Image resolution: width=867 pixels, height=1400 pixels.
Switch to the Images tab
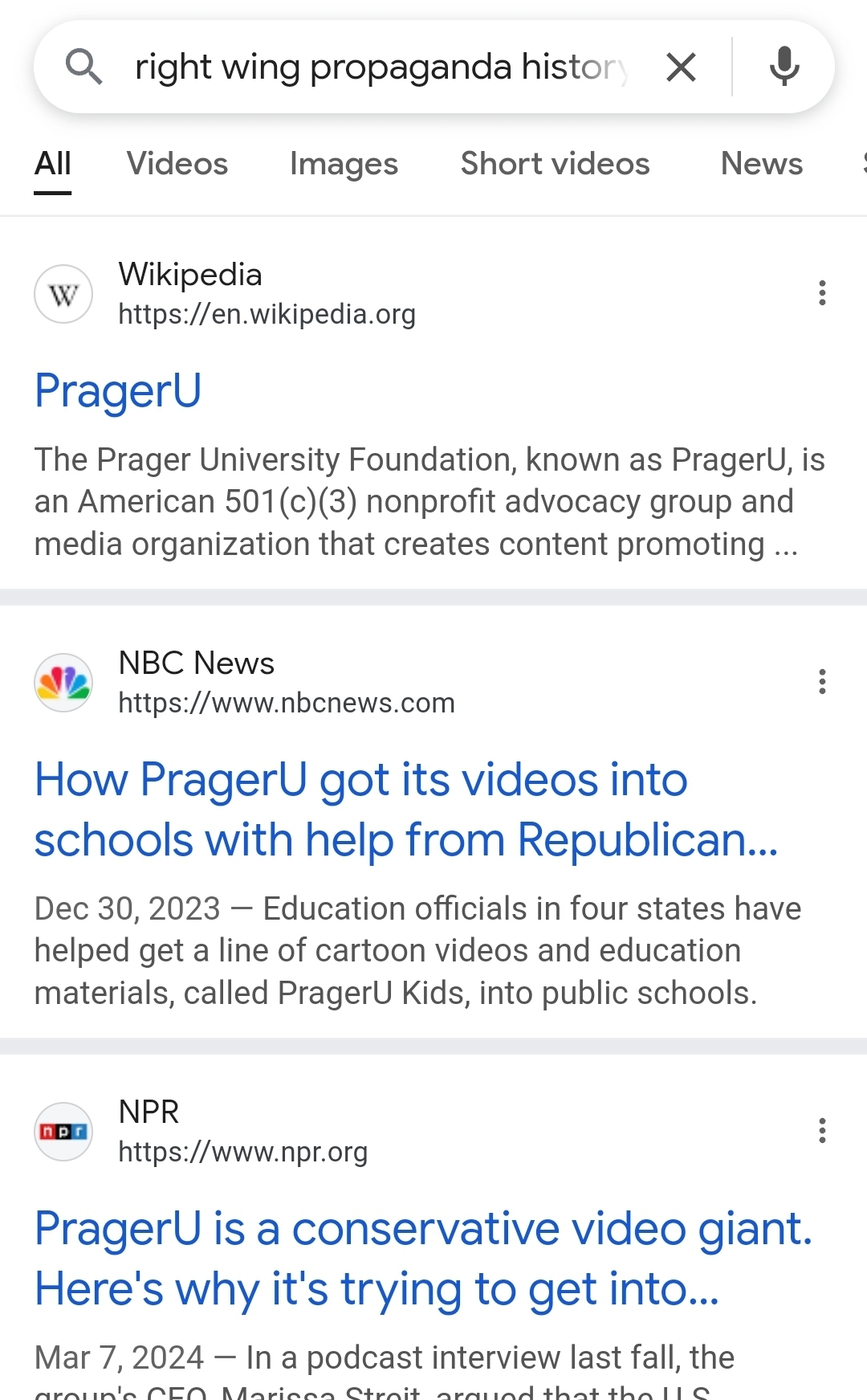(344, 164)
